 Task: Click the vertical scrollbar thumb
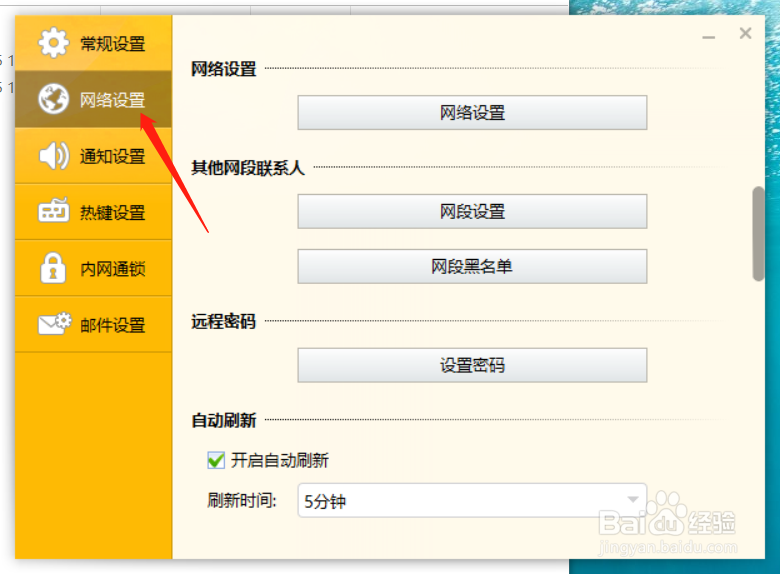(758, 234)
